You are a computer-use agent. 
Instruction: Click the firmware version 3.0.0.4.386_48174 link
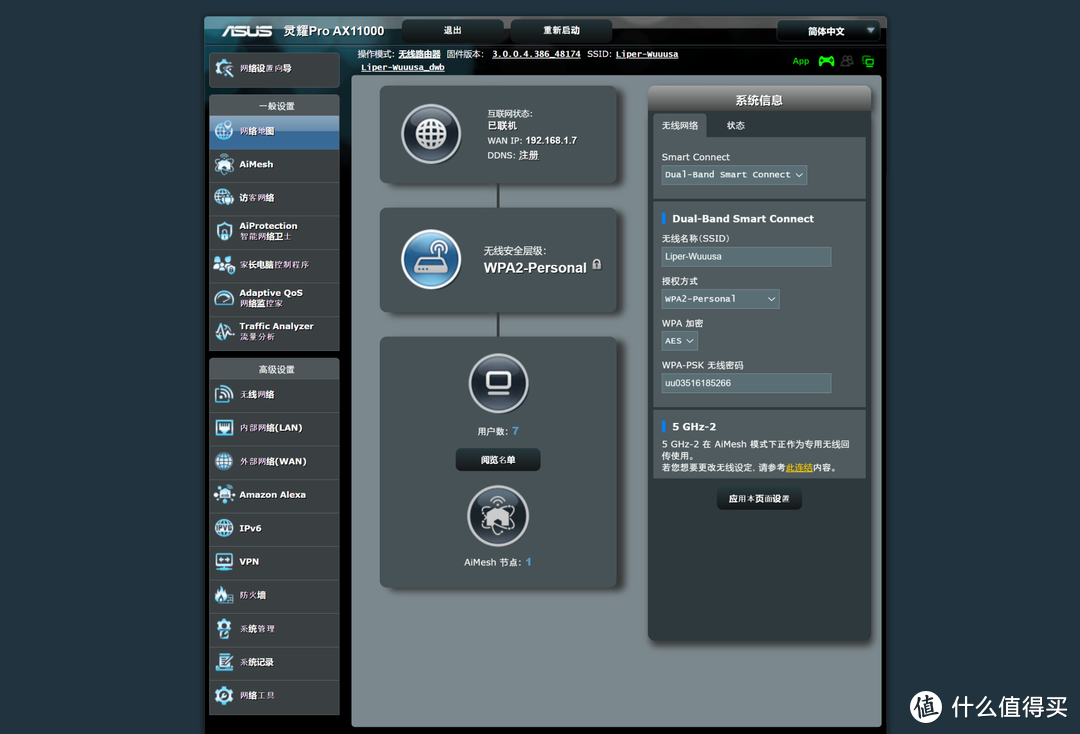(536, 54)
